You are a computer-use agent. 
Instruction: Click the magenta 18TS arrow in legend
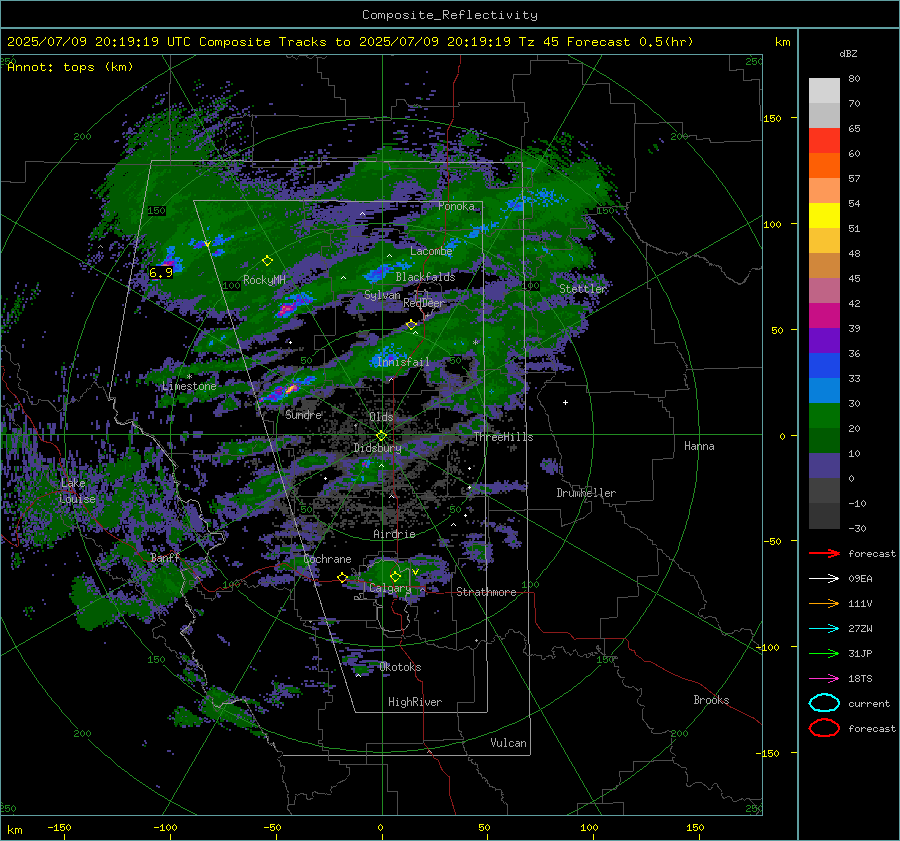[x=824, y=679]
